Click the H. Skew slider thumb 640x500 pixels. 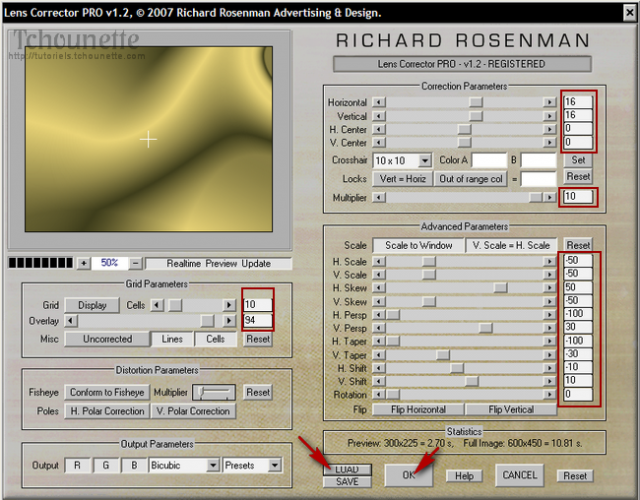500,288
